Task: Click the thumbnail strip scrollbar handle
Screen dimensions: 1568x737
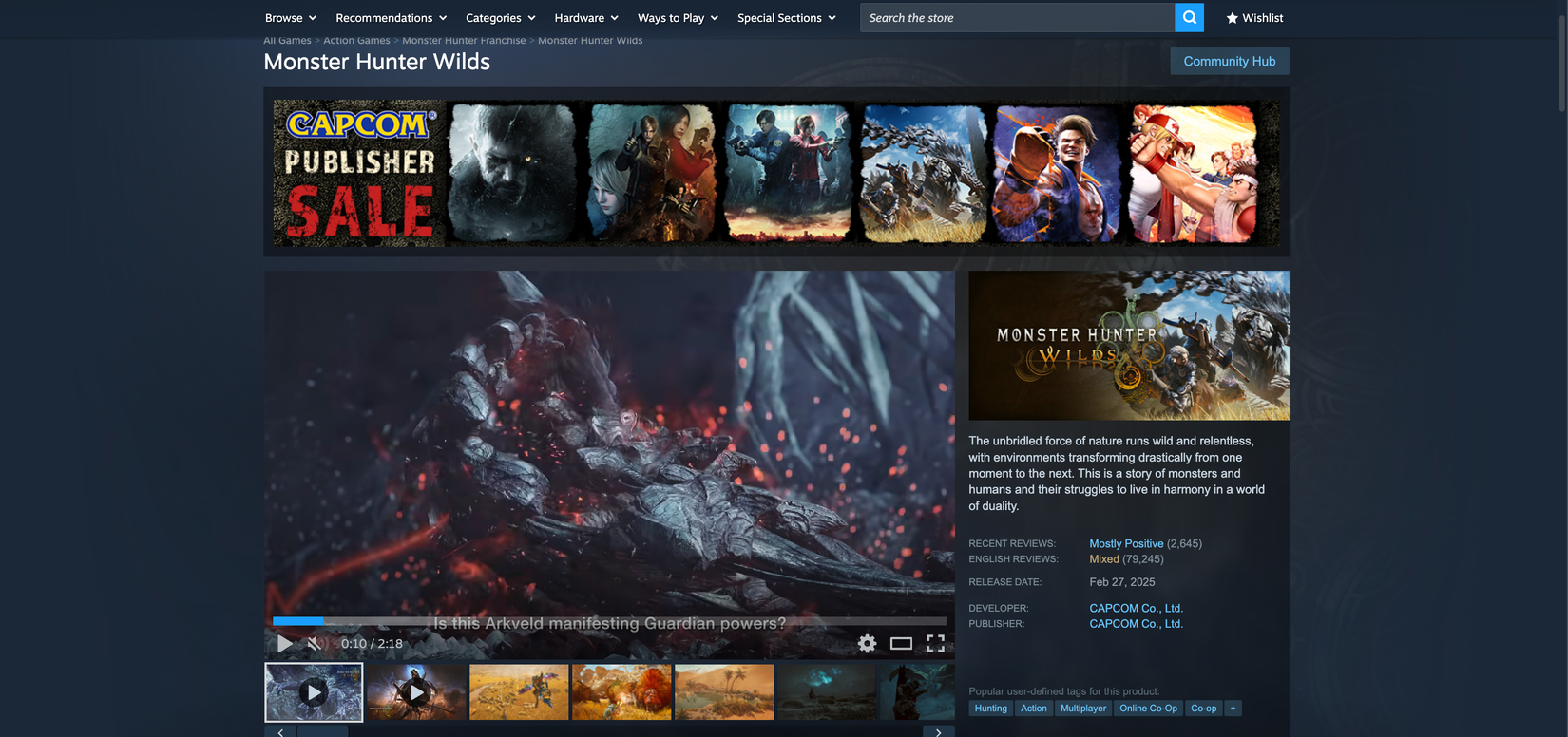Action: click(x=322, y=731)
